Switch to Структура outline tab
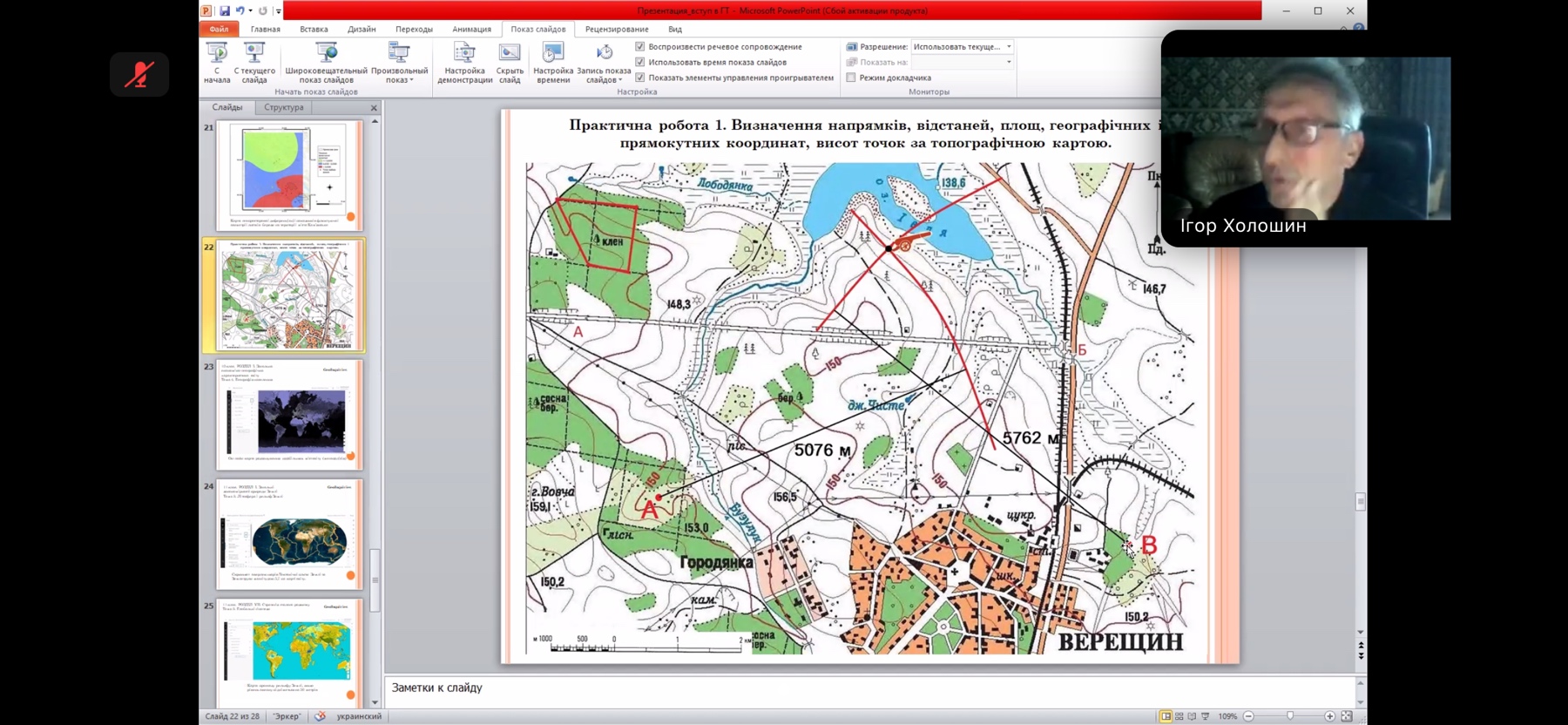This screenshot has height=725, width=1568. tap(283, 107)
